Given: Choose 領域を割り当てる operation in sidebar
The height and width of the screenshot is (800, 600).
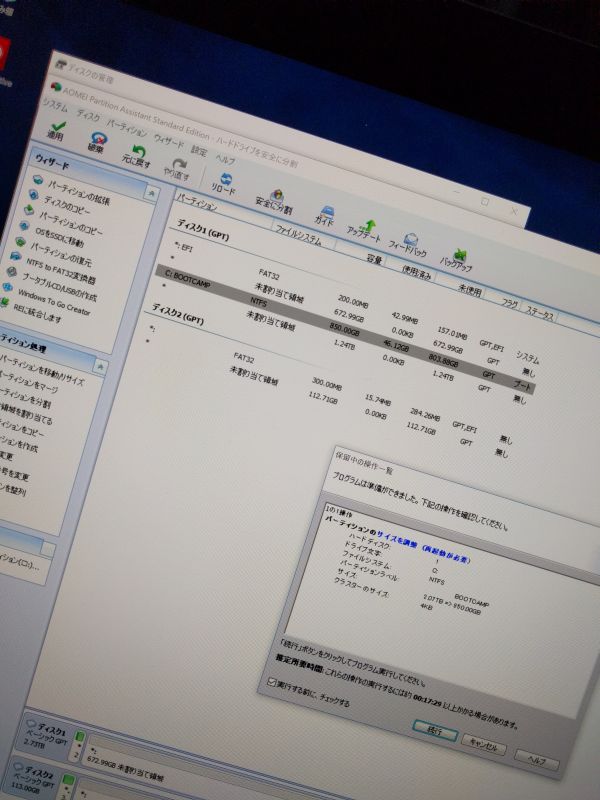Looking at the screenshot, I should (x=26, y=414).
